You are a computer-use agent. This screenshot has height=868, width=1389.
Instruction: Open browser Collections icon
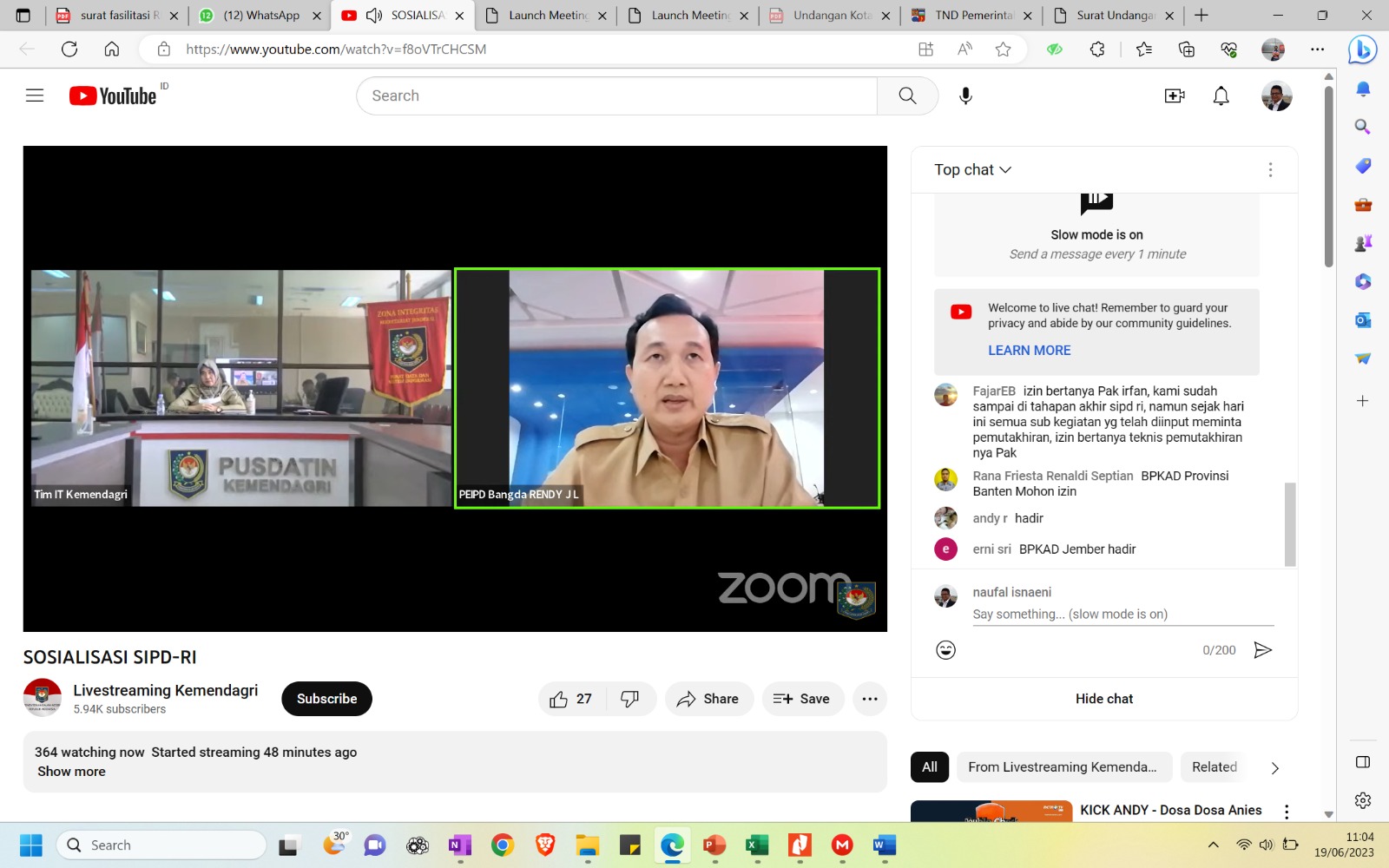(1187, 49)
